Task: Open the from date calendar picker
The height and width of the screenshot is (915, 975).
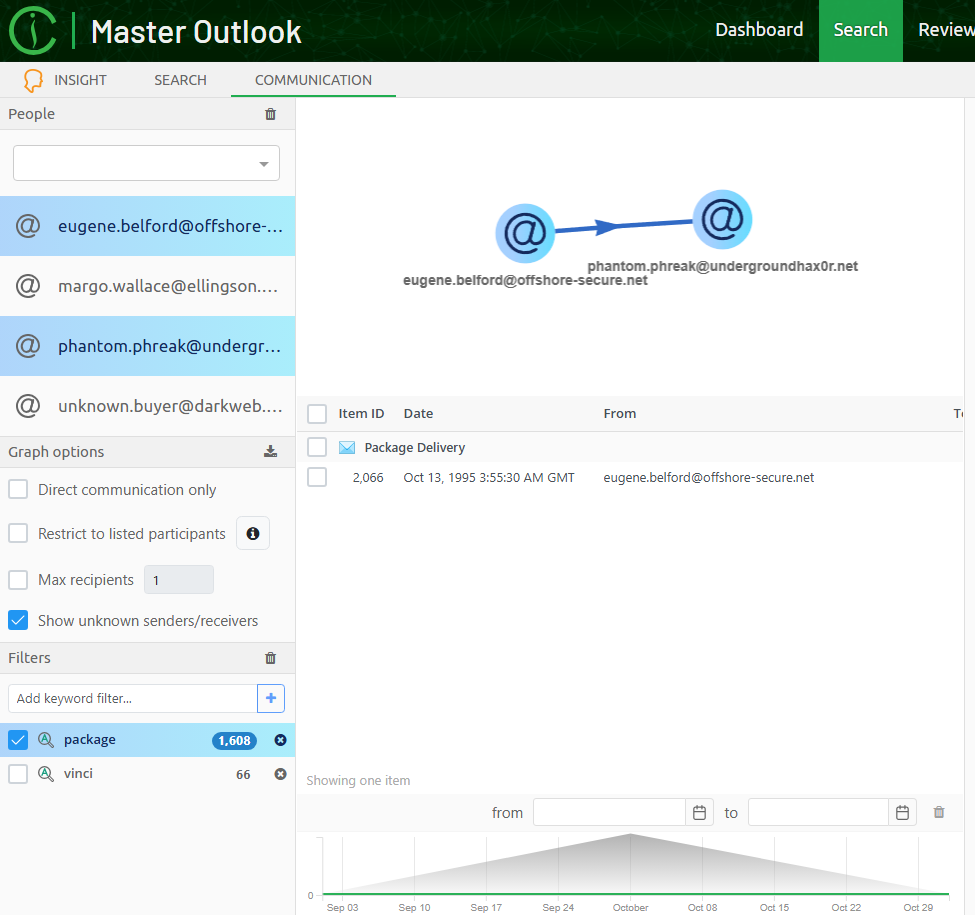Action: (x=700, y=813)
